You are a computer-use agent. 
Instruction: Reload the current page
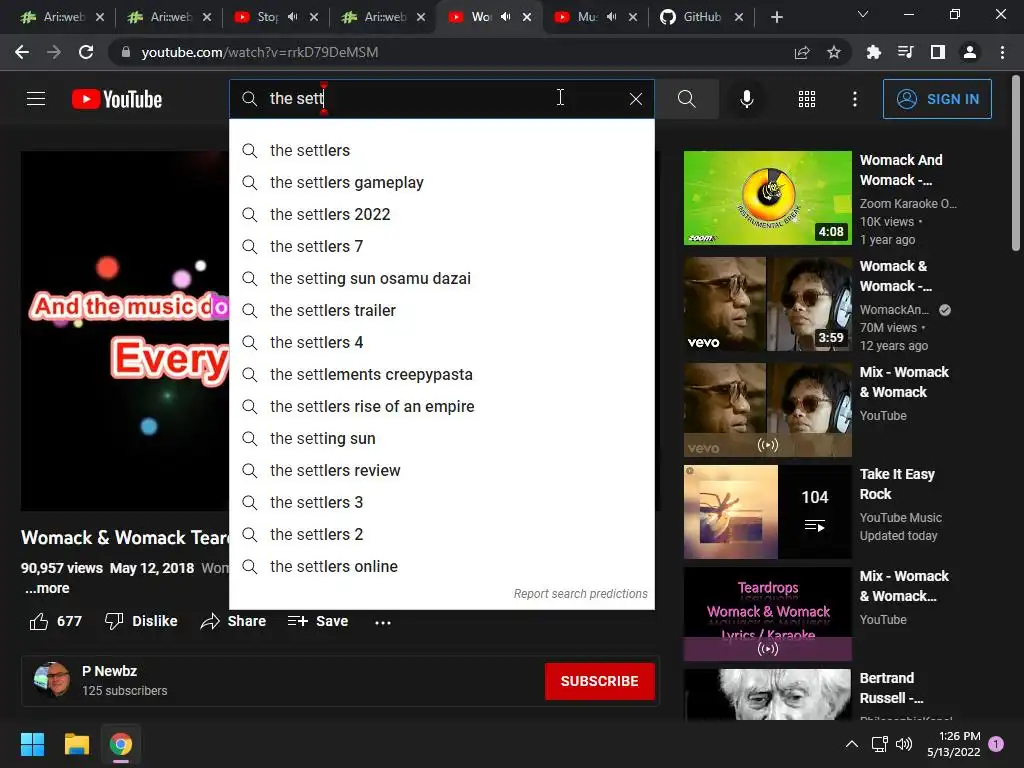[86, 52]
